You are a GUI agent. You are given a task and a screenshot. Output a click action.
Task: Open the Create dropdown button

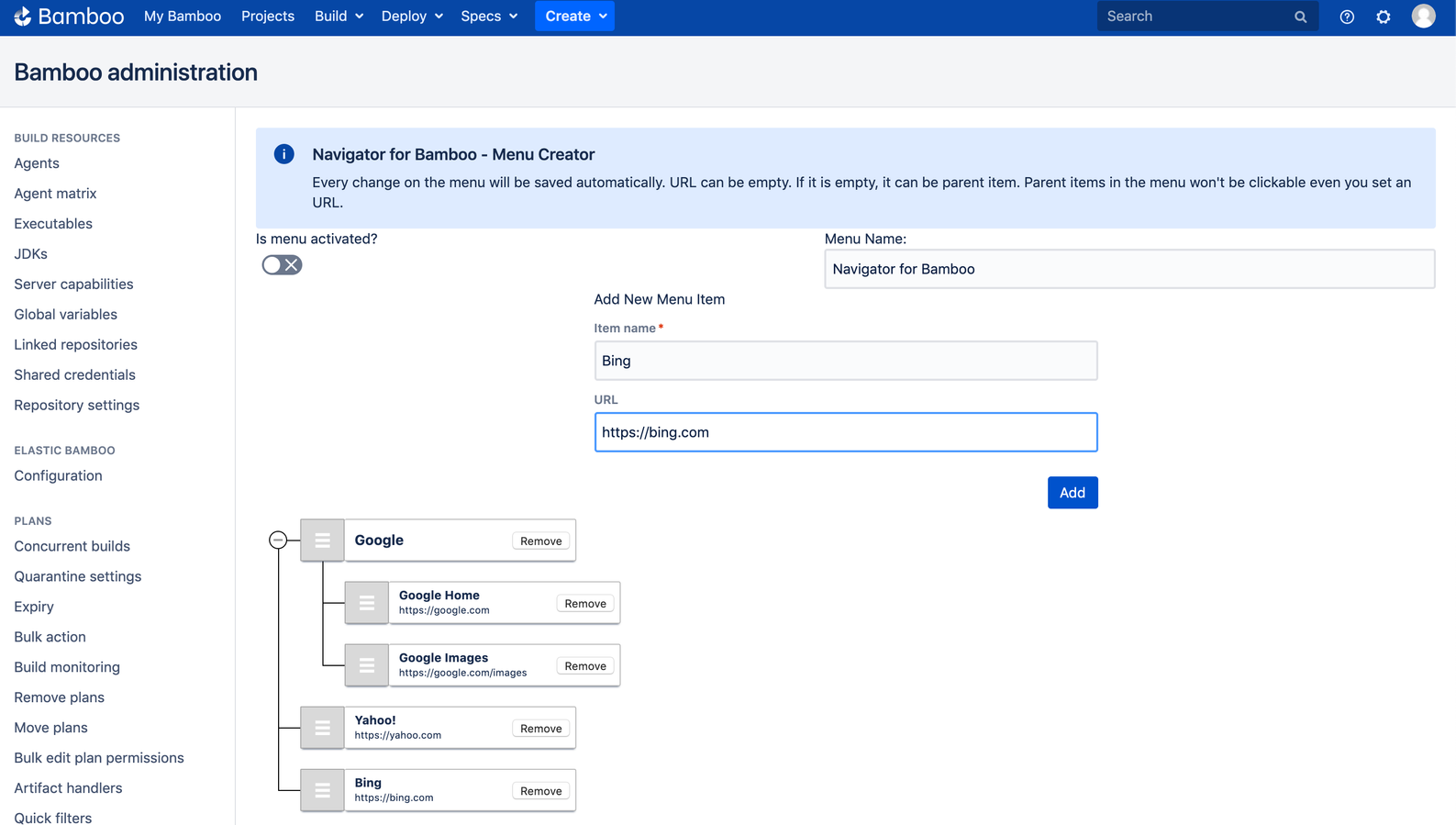pos(575,17)
